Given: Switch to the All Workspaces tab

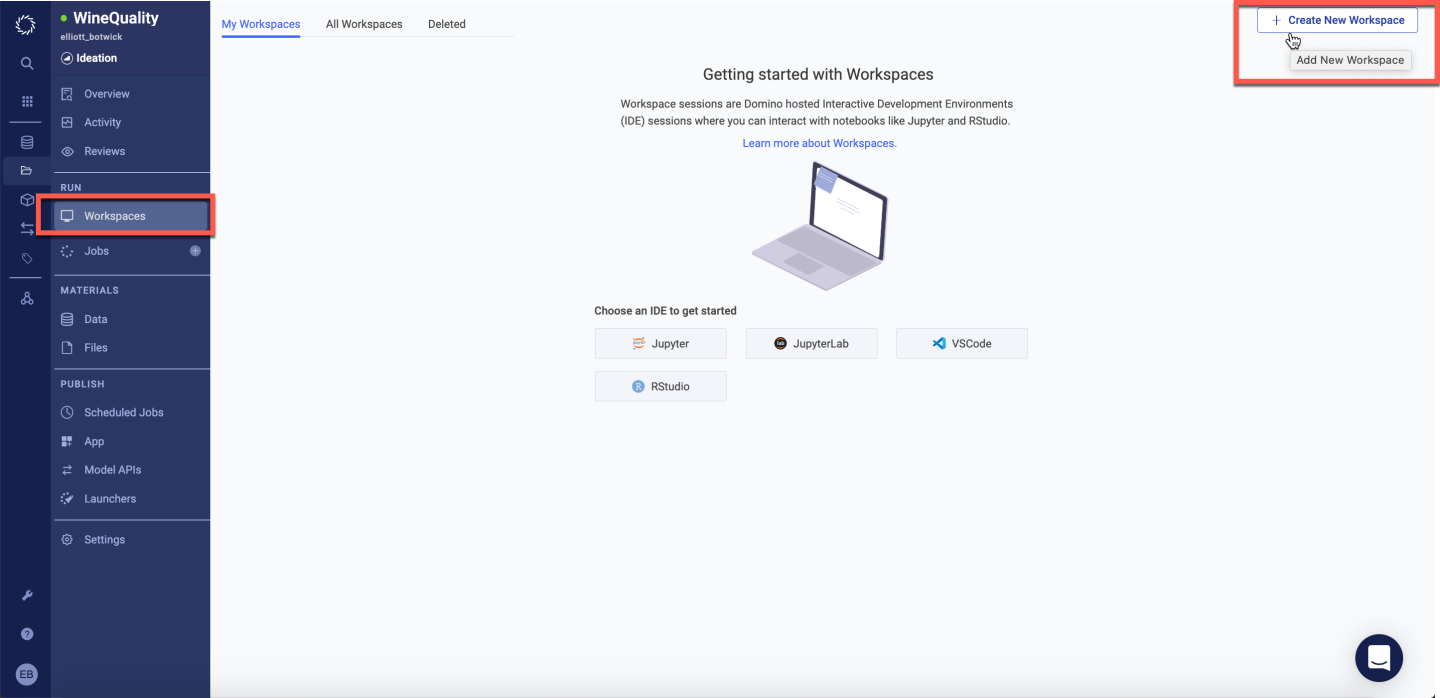Looking at the screenshot, I should [x=364, y=24].
